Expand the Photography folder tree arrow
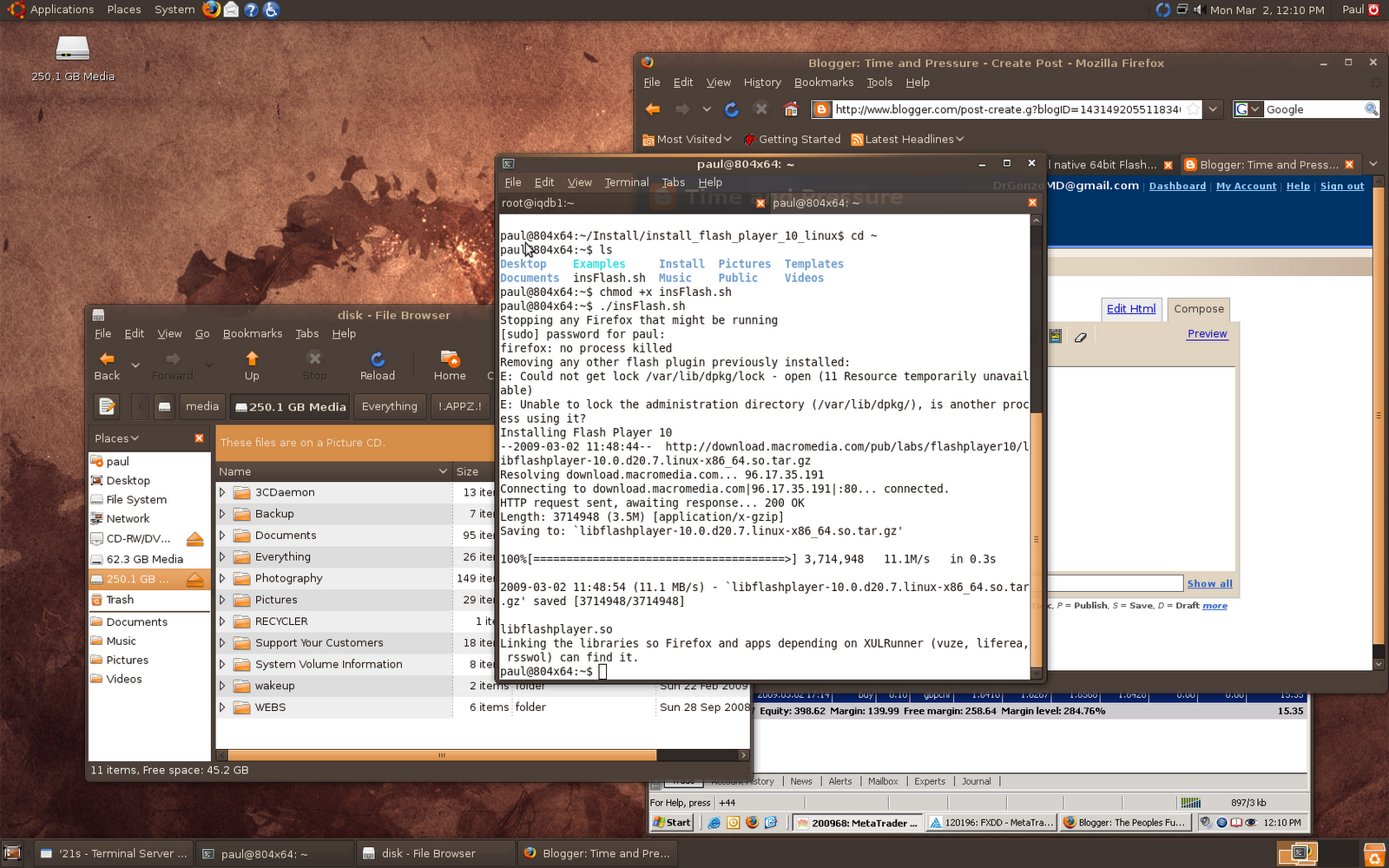Screen dimensions: 1389x868 222,578
